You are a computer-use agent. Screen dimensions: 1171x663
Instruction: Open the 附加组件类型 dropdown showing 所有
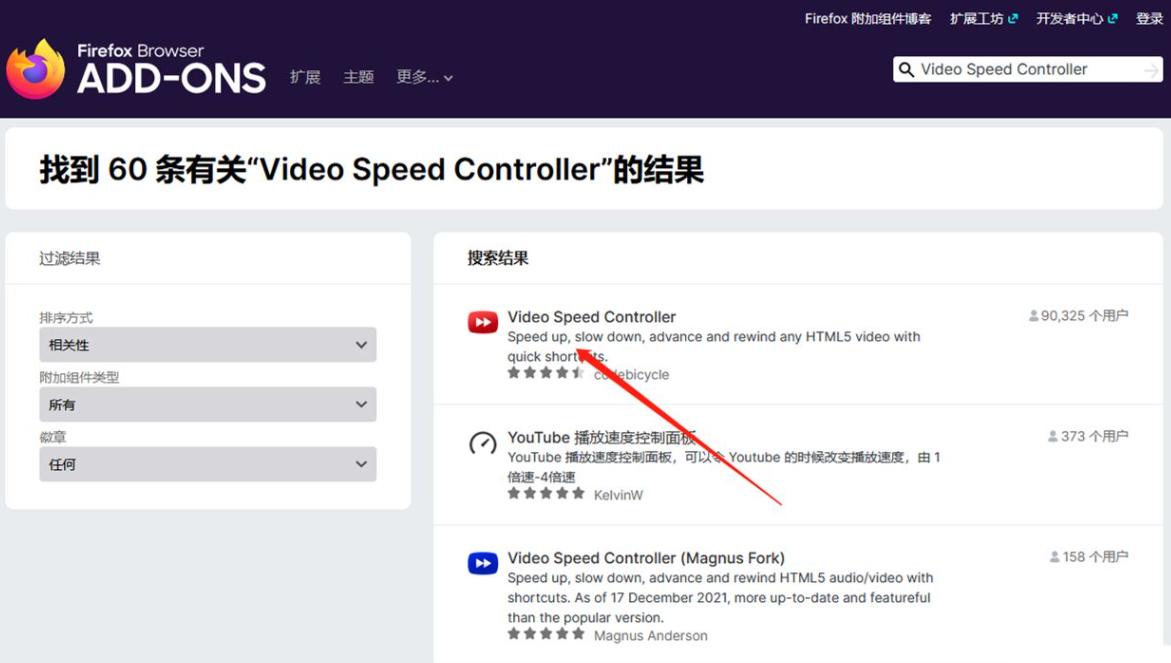point(208,405)
